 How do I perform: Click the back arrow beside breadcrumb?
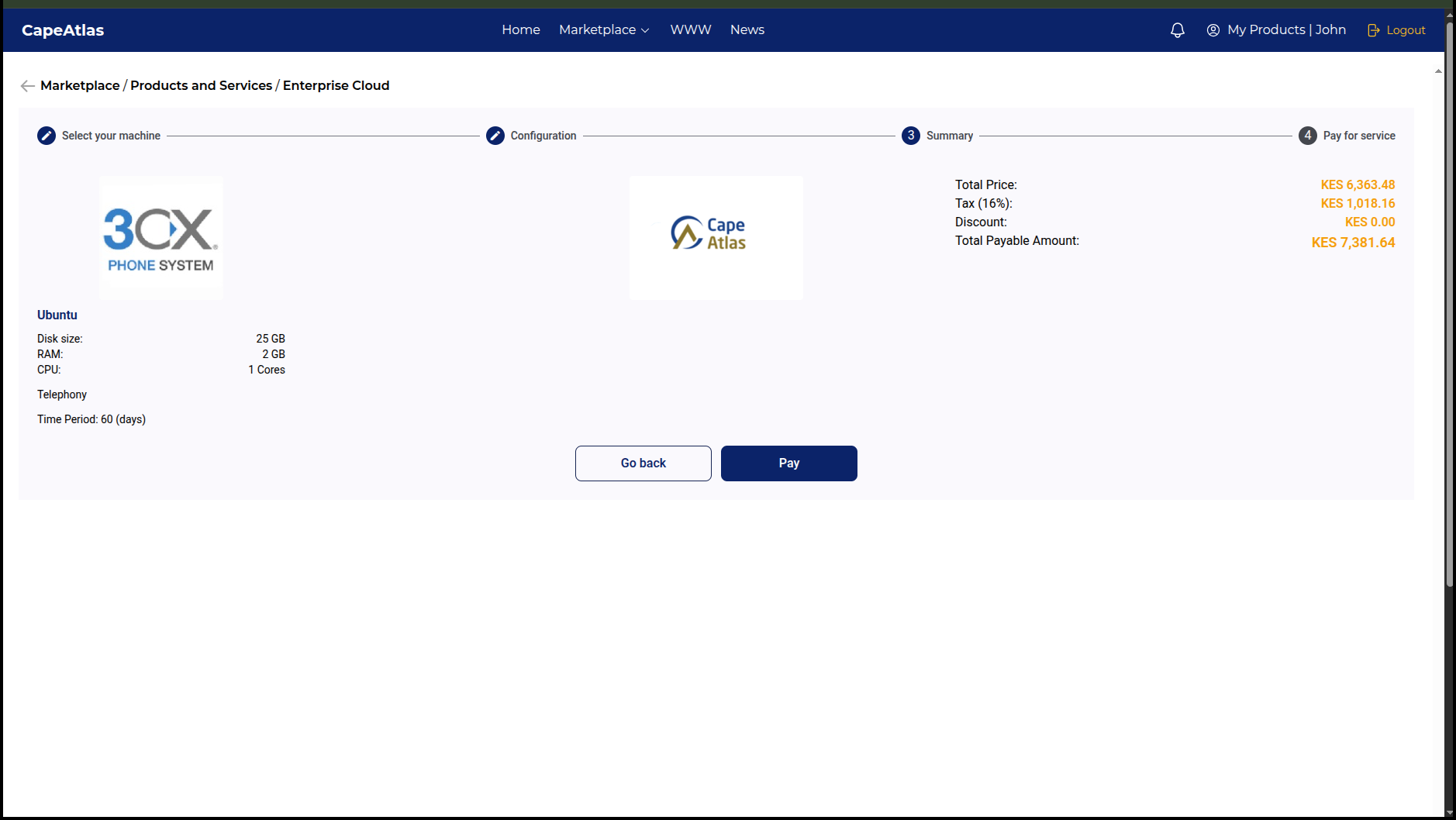tap(28, 86)
